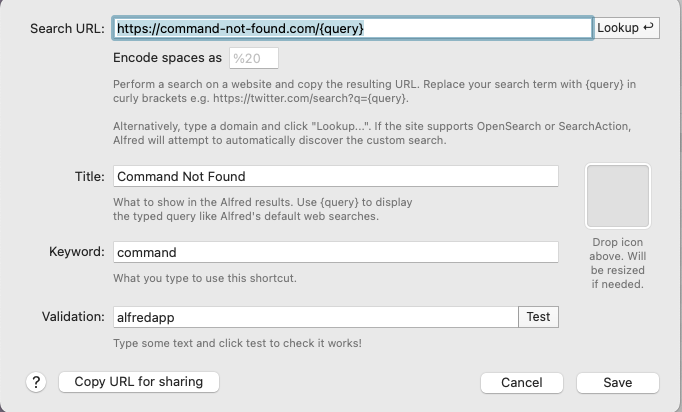Viewport: 682px width, 412px height.
Task: Click the 'Search URL:' label
Action: tap(67, 28)
